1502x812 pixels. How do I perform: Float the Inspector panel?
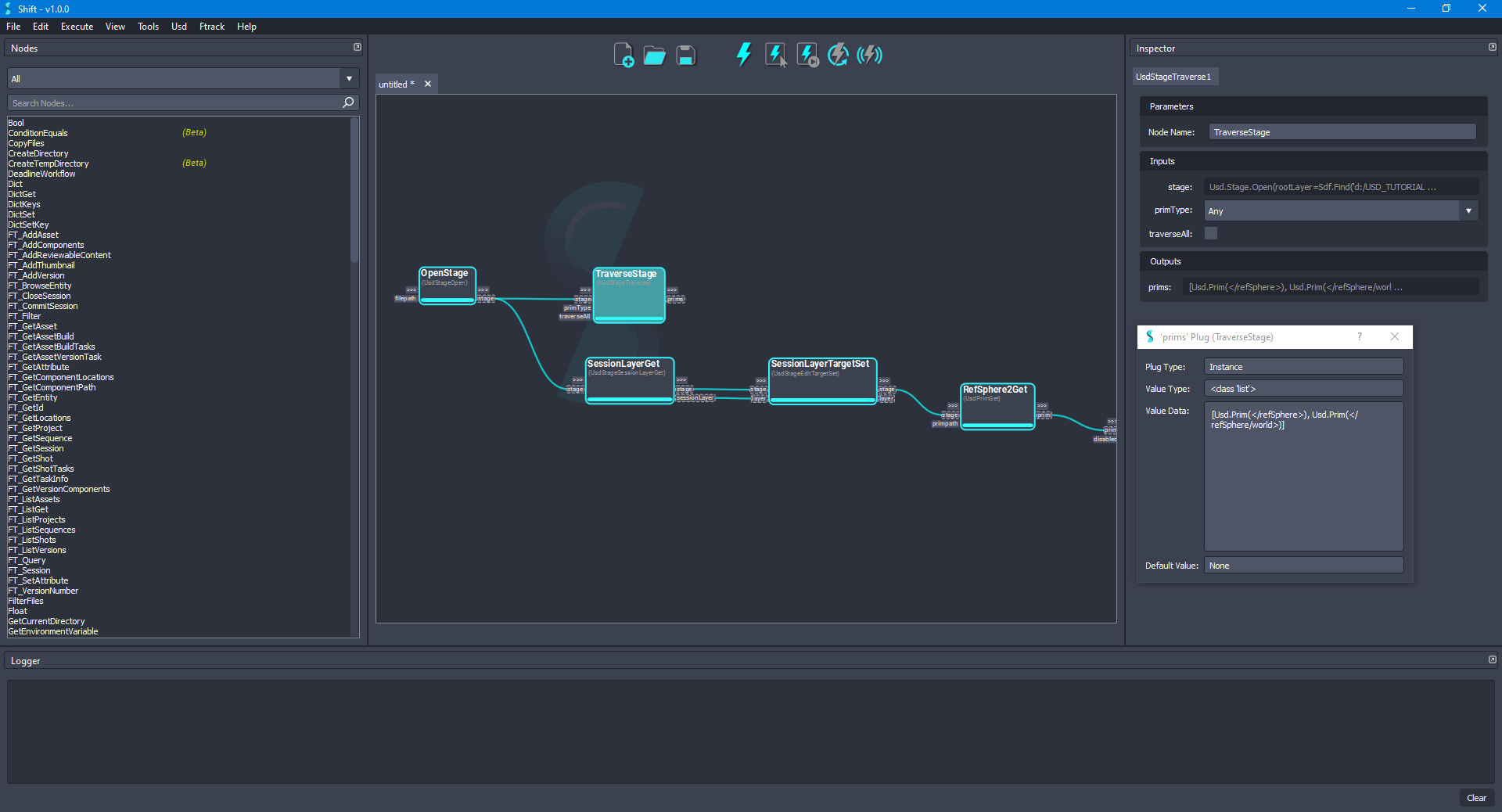coord(1492,48)
